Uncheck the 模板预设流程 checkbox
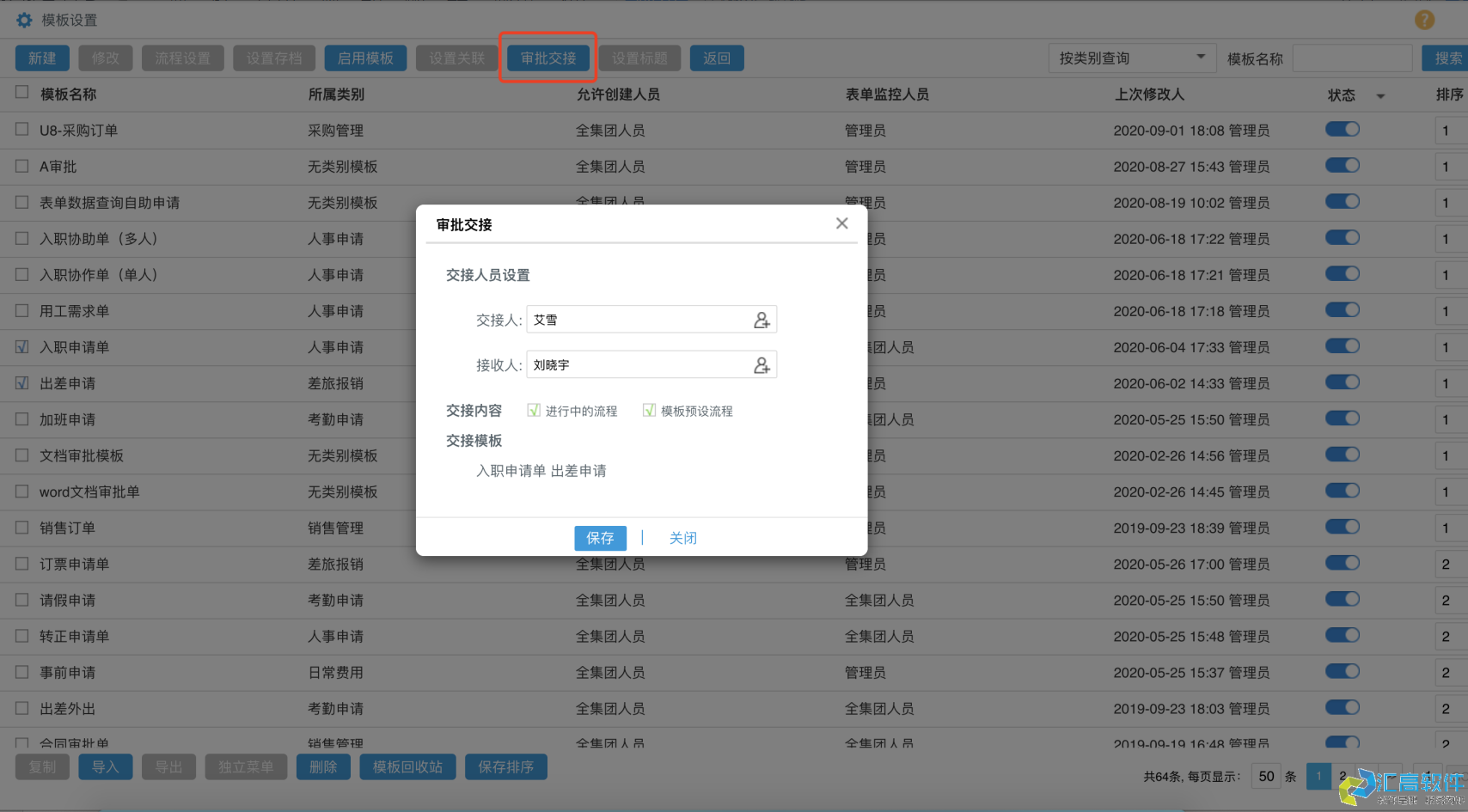Viewport: 1468px width, 812px height. pyautogui.click(x=650, y=410)
